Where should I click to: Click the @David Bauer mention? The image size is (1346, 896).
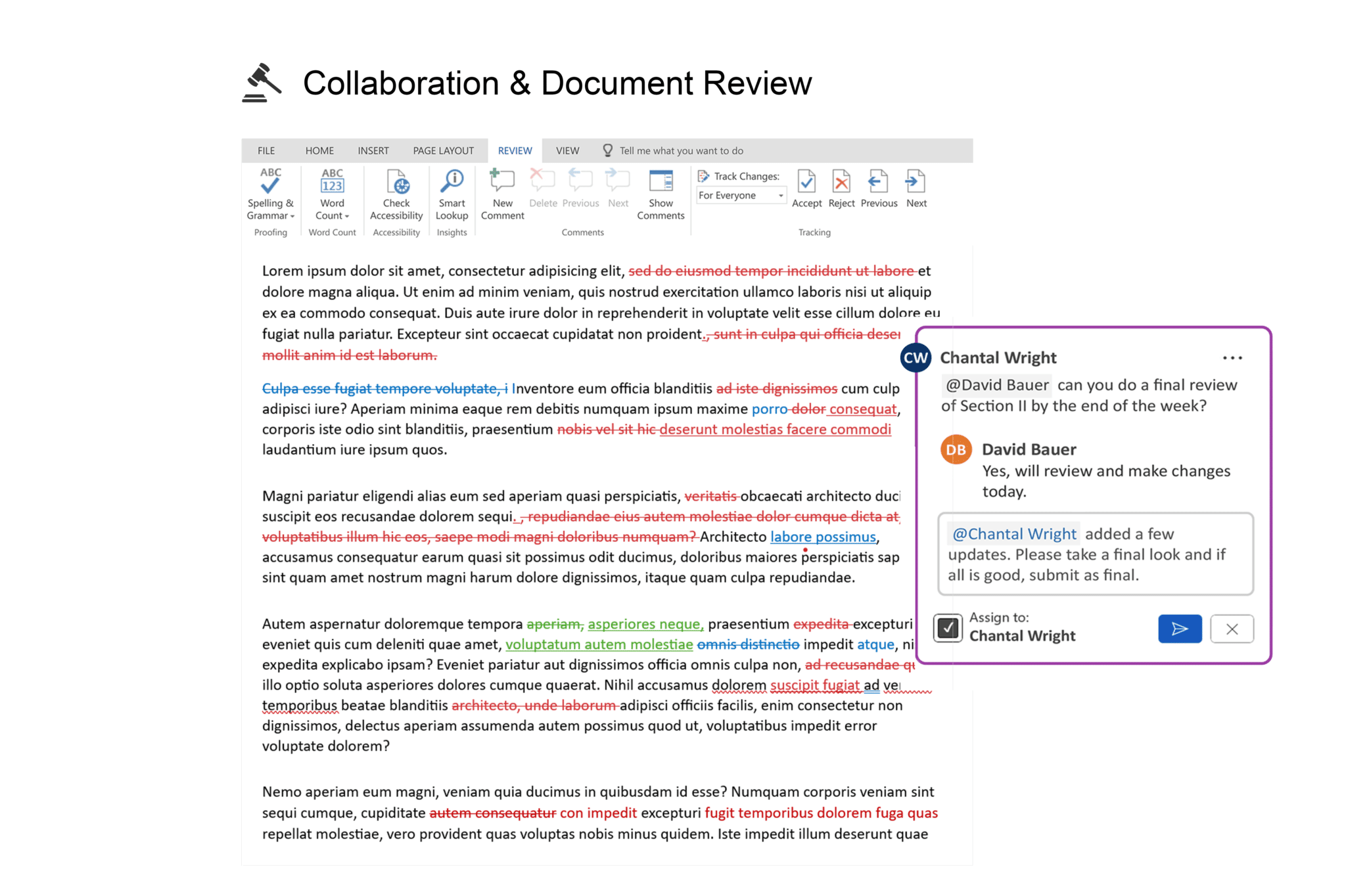[996, 385]
